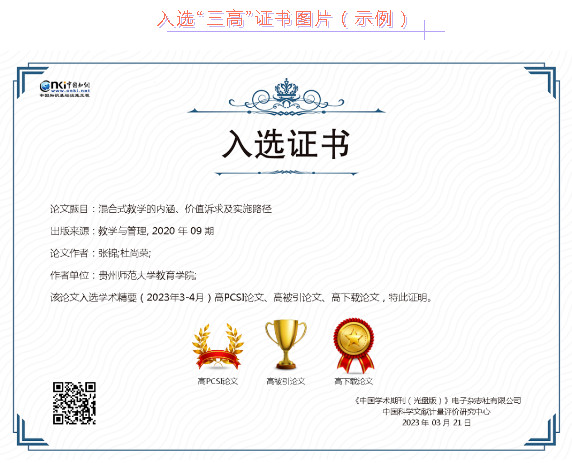Click the gold medal with red ribbon
The width and height of the screenshot is (572, 463).
(353, 345)
